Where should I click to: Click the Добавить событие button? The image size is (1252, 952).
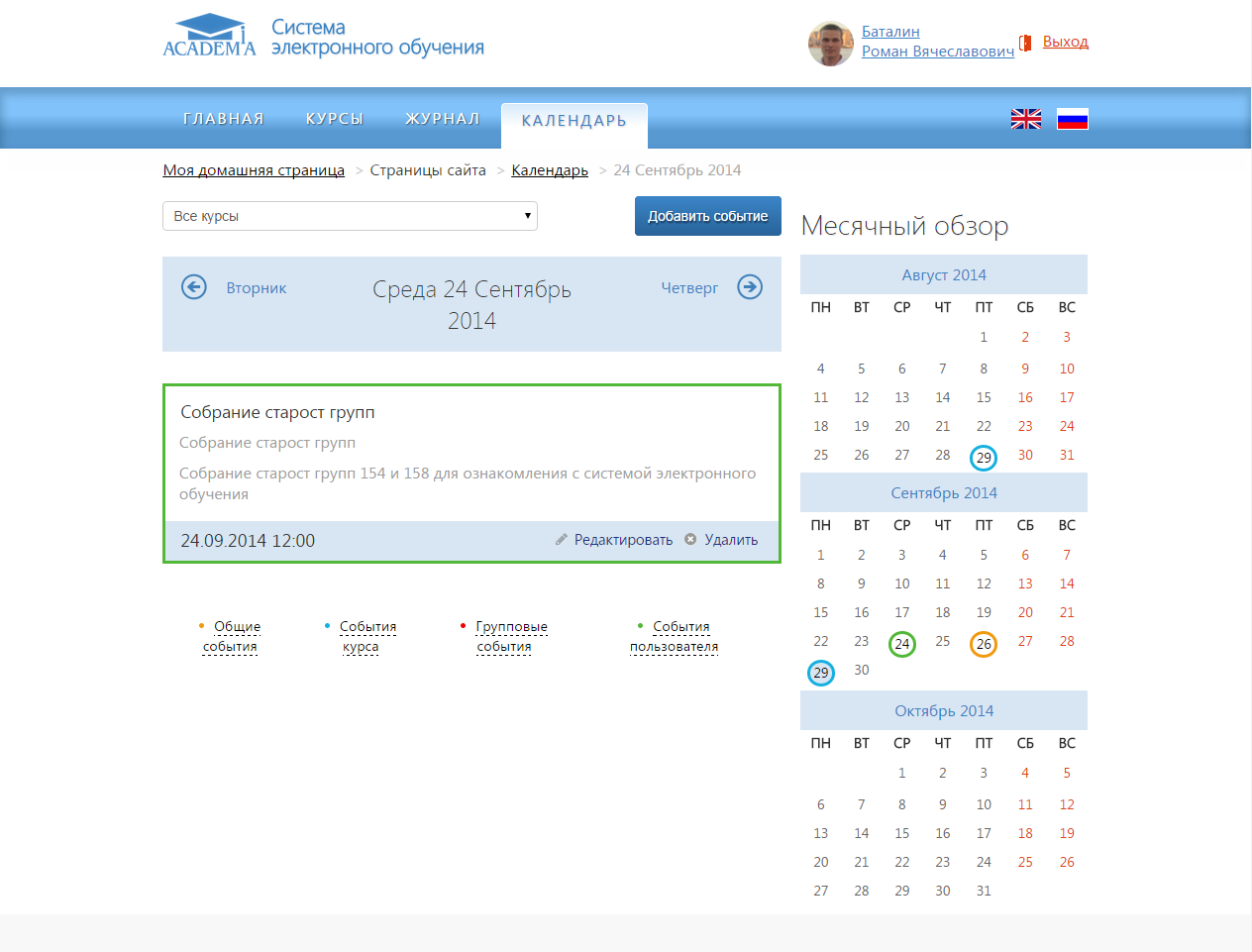tap(707, 216)
